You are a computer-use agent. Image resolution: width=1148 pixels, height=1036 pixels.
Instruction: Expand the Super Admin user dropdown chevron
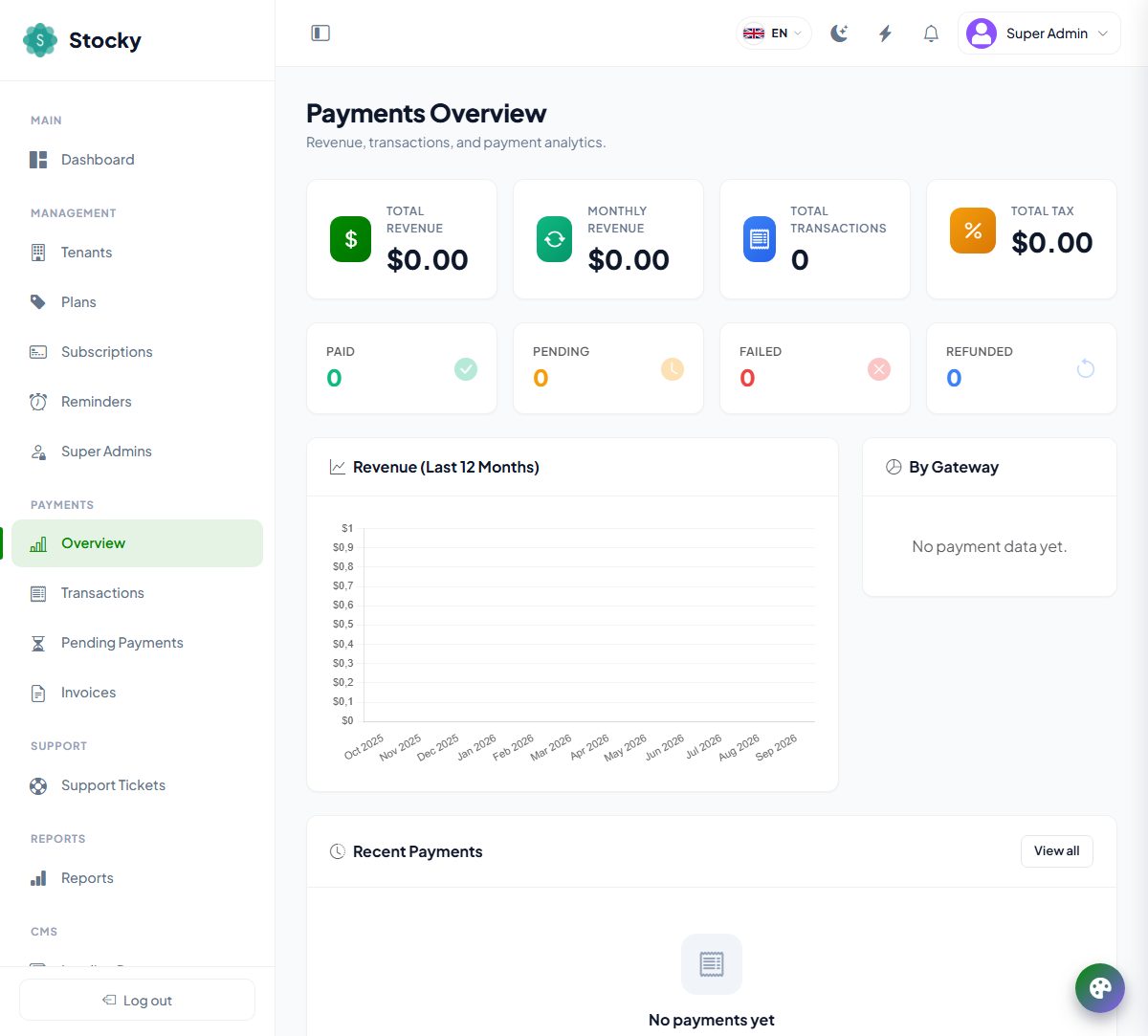[1103, 33]
